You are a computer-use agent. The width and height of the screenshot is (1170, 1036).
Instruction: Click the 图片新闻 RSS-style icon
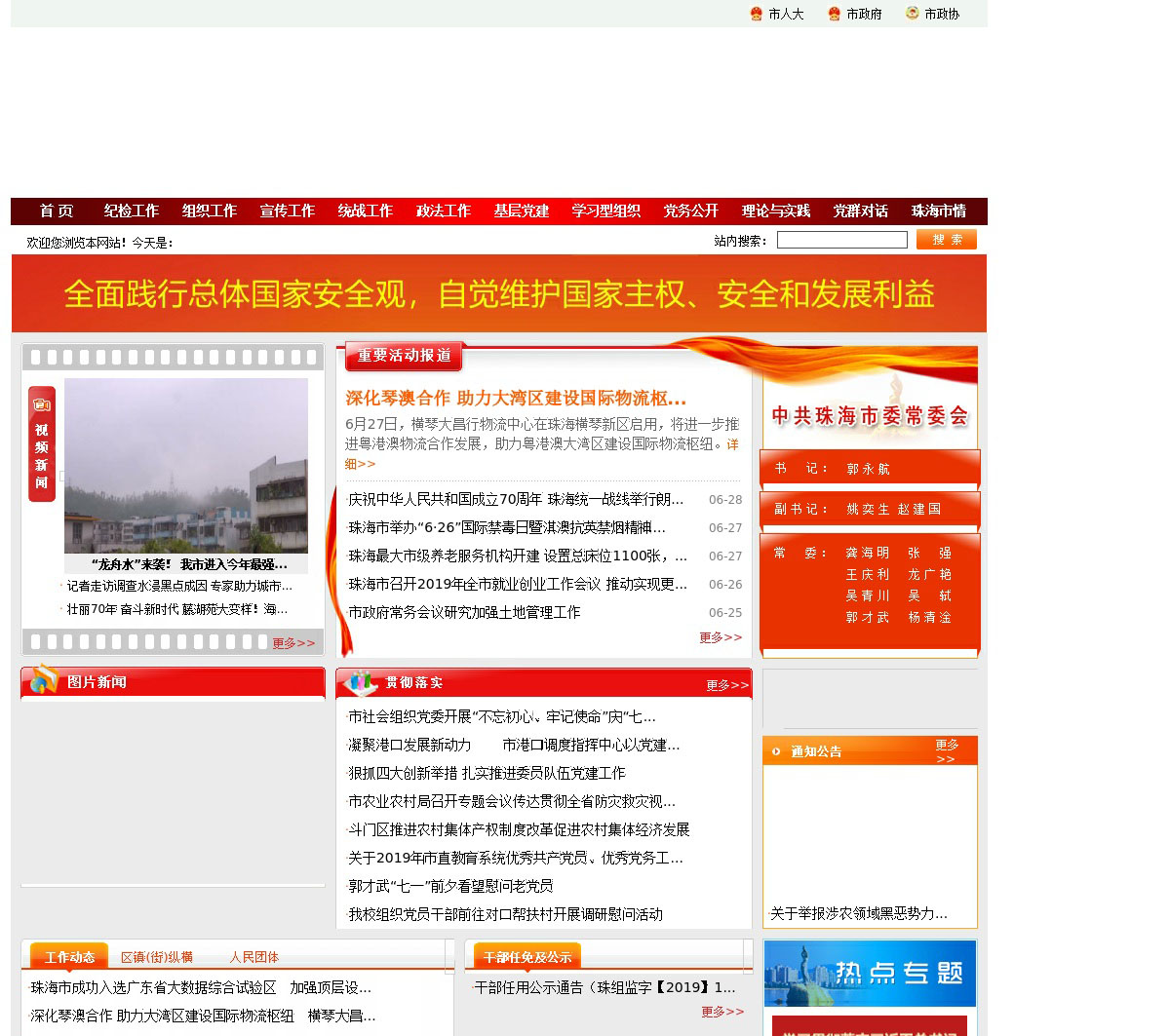[44, 679]
